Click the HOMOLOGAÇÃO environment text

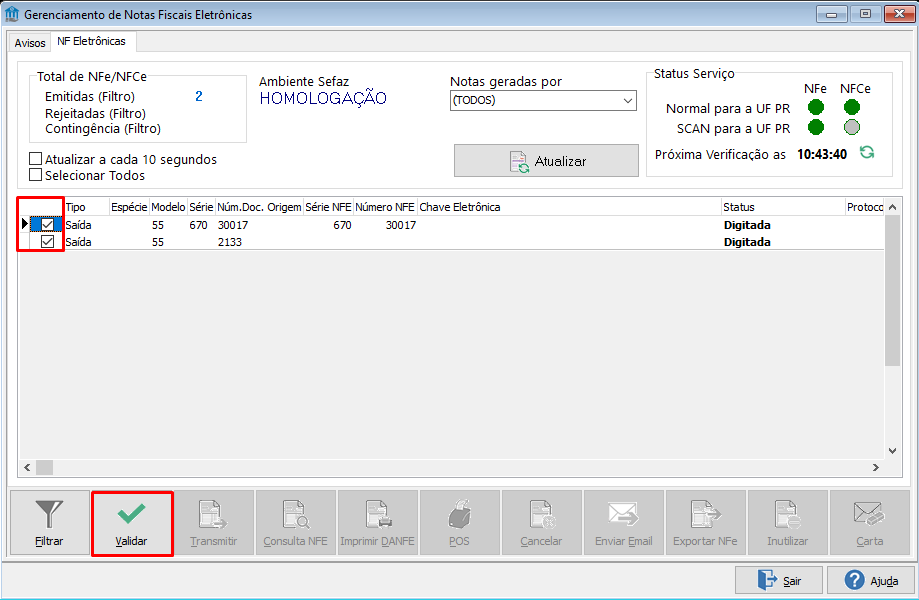pyautogui.click(x=323, y=98)
